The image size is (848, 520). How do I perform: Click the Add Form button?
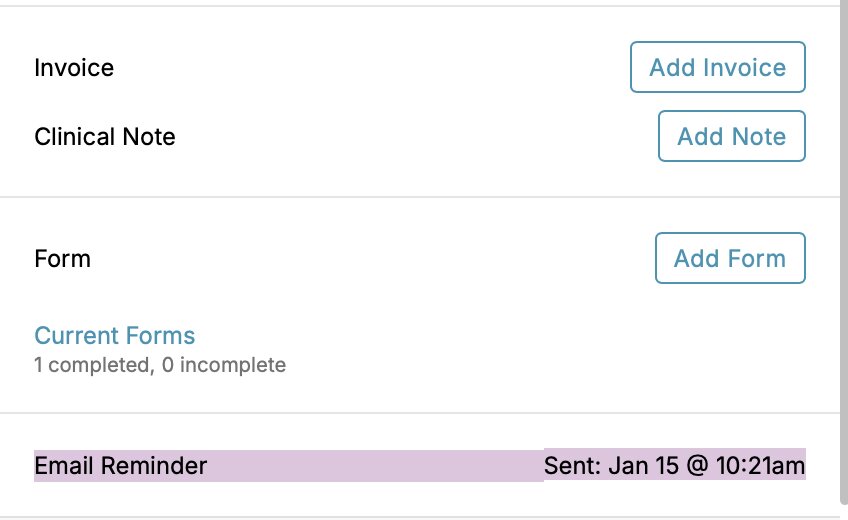[x=729, y=259]
